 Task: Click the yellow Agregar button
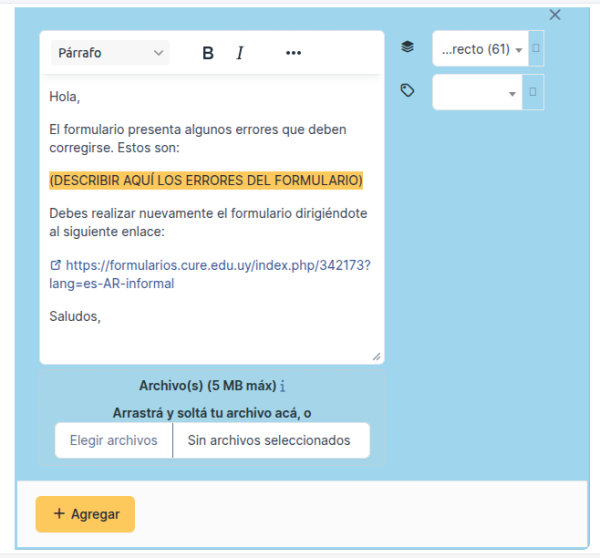[x=85, y=514]
